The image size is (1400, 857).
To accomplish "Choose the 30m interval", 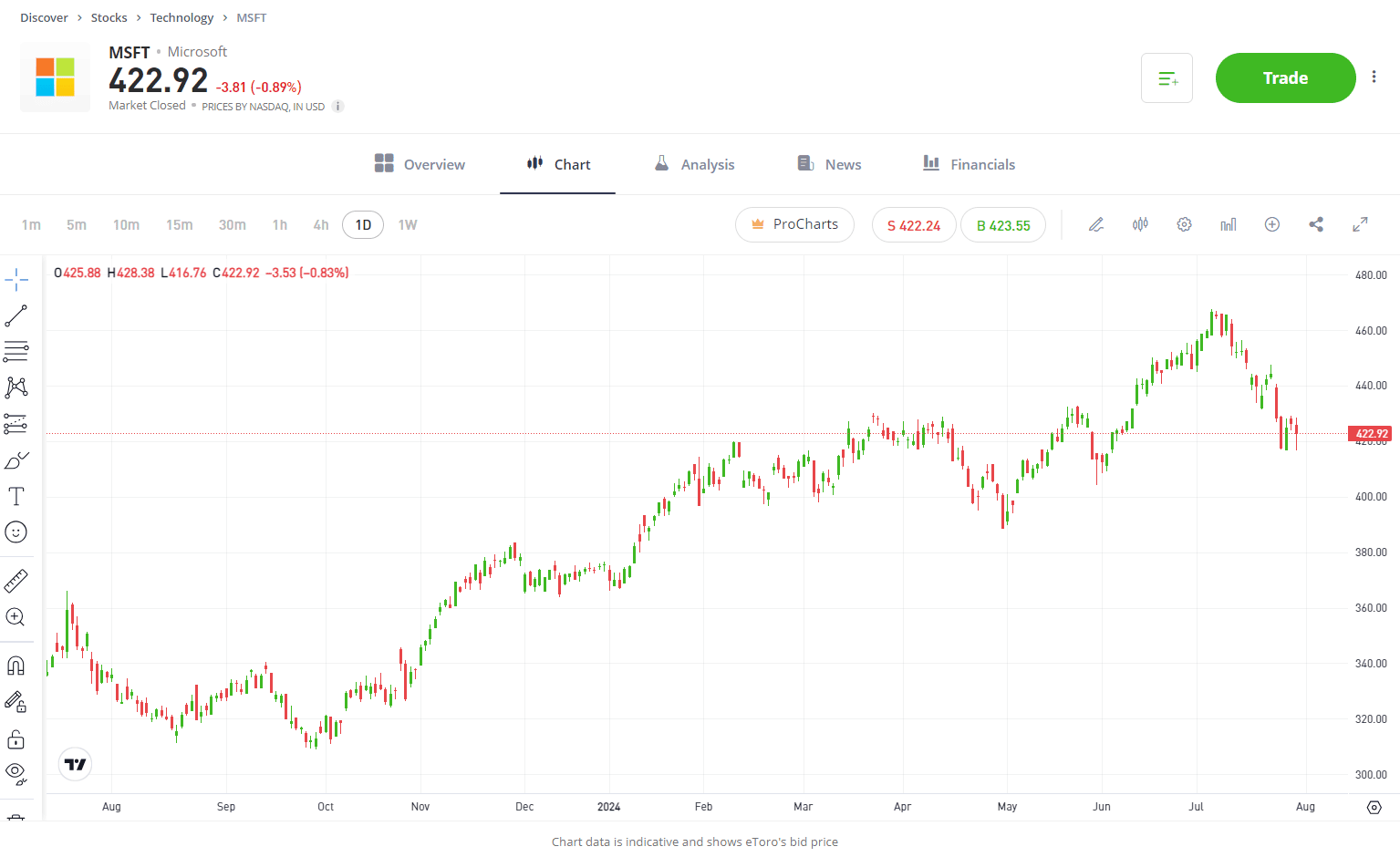I will tap(233, 224).
